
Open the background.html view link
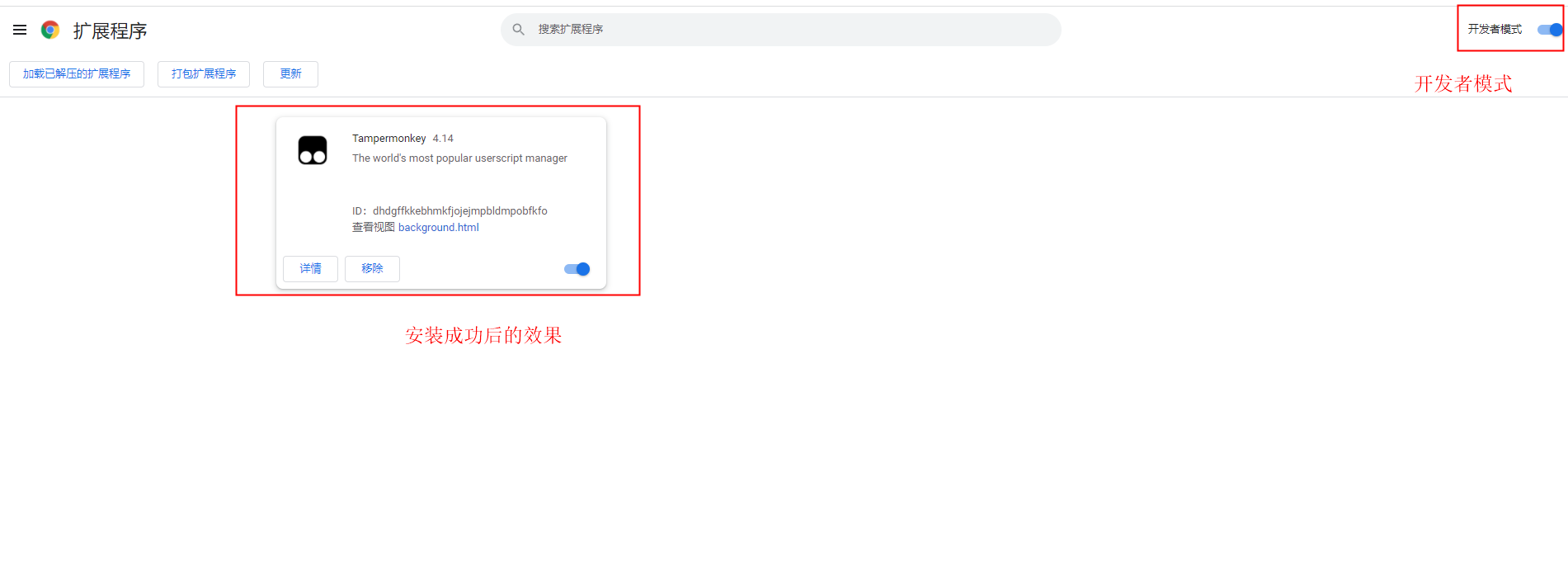(x=438, y=228)
